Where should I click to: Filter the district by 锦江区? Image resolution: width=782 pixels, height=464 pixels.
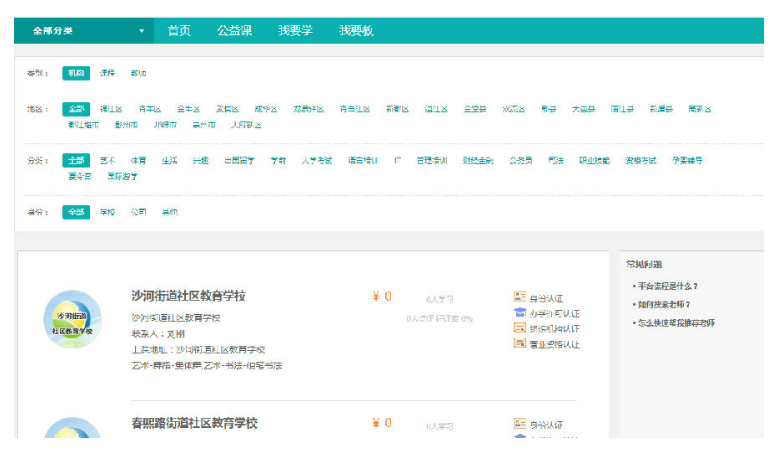click(x=110, y=109)
